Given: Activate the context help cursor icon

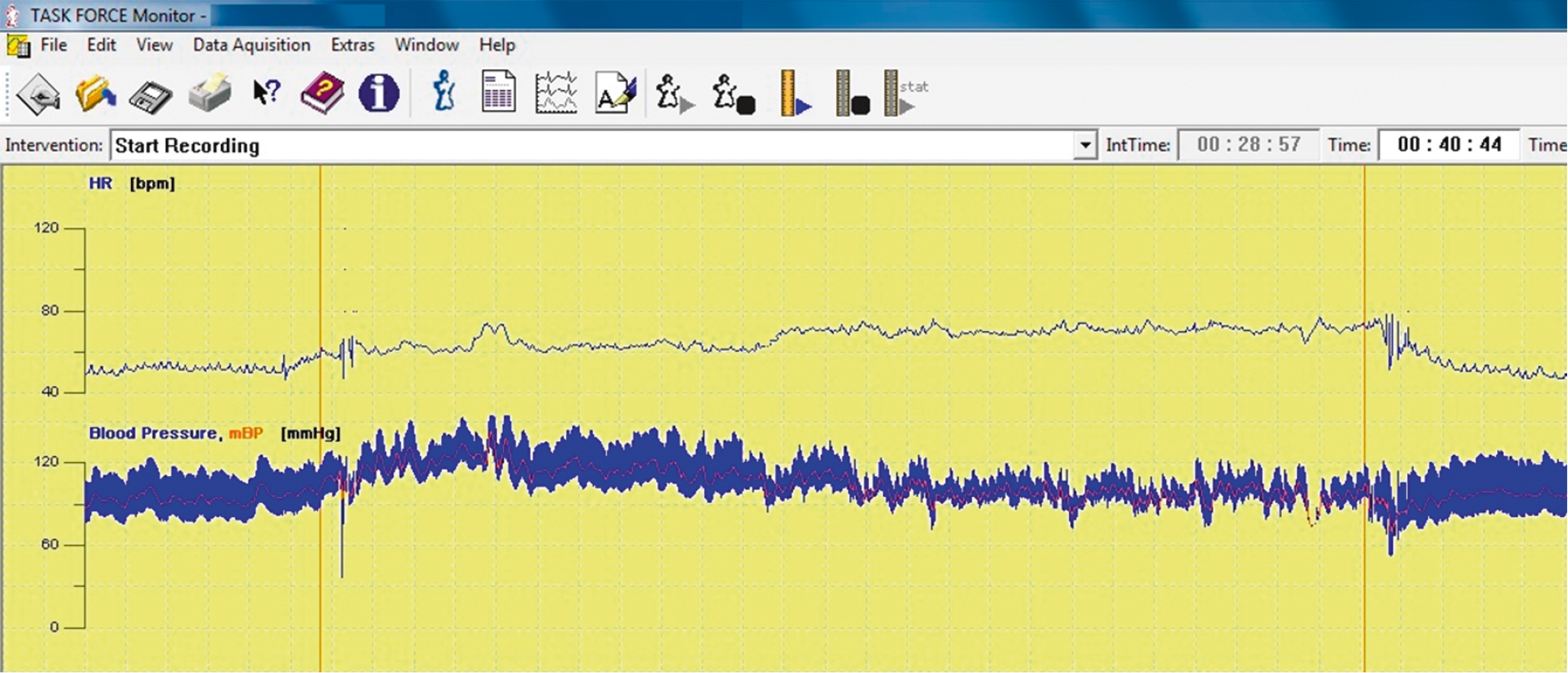Looking at the screenshot, I should coord(266,93).
